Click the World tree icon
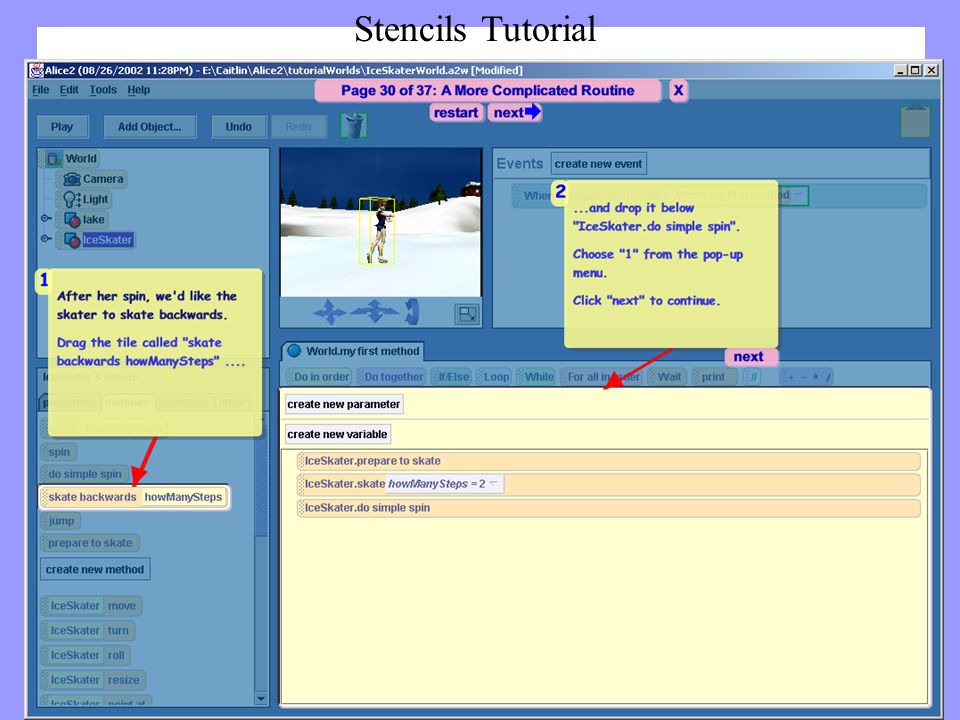The width and height of the screenshot is (960, 720). (x=54, y=159)
